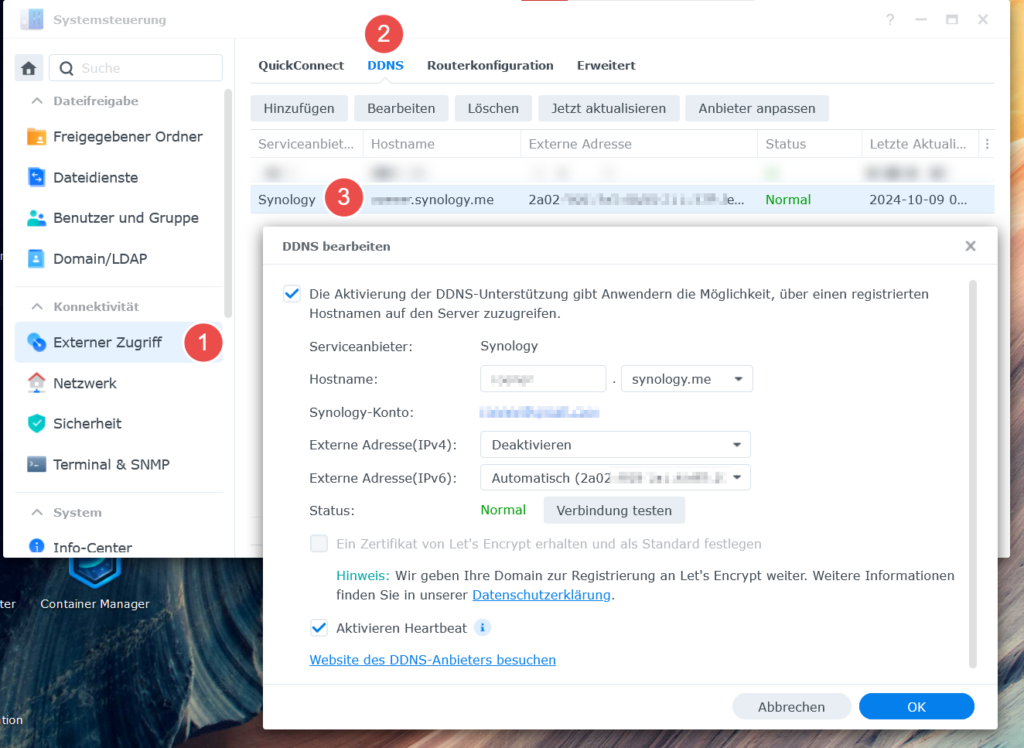1024x748 pixels.
Task: Select the Externer Zugriff icon
Action: (37, 342)
